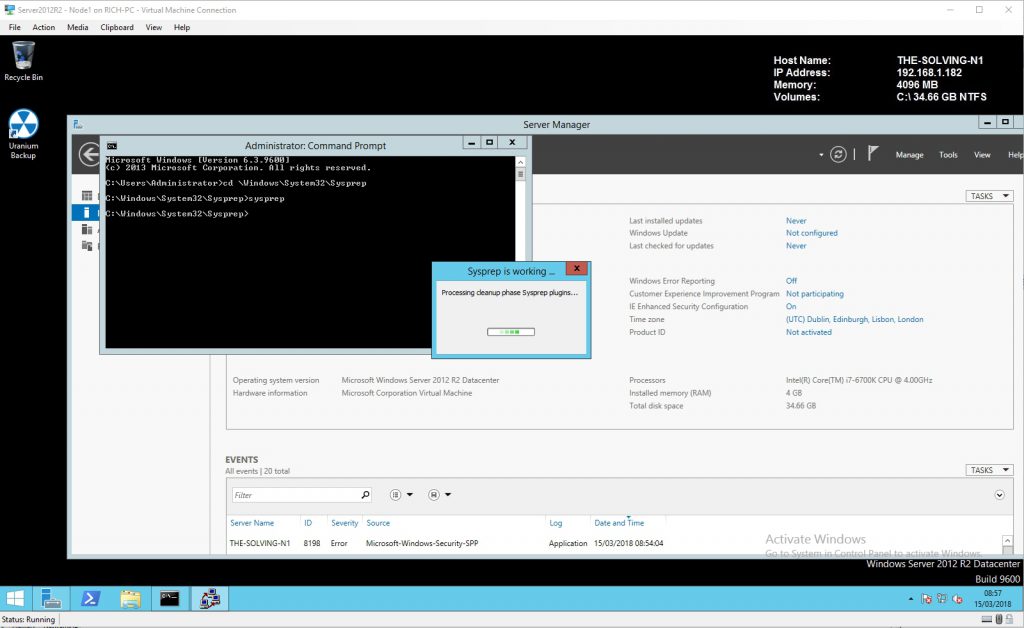Expand the TASKS dropdown in Events

tap(989, 470)
